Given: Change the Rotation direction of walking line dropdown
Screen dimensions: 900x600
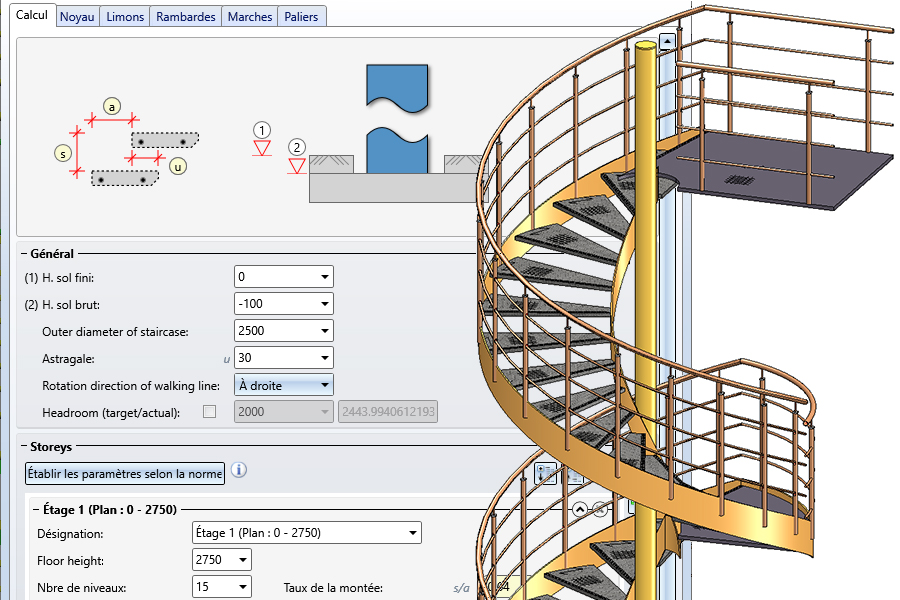Looking at the screenshot, I should point(324,385).
